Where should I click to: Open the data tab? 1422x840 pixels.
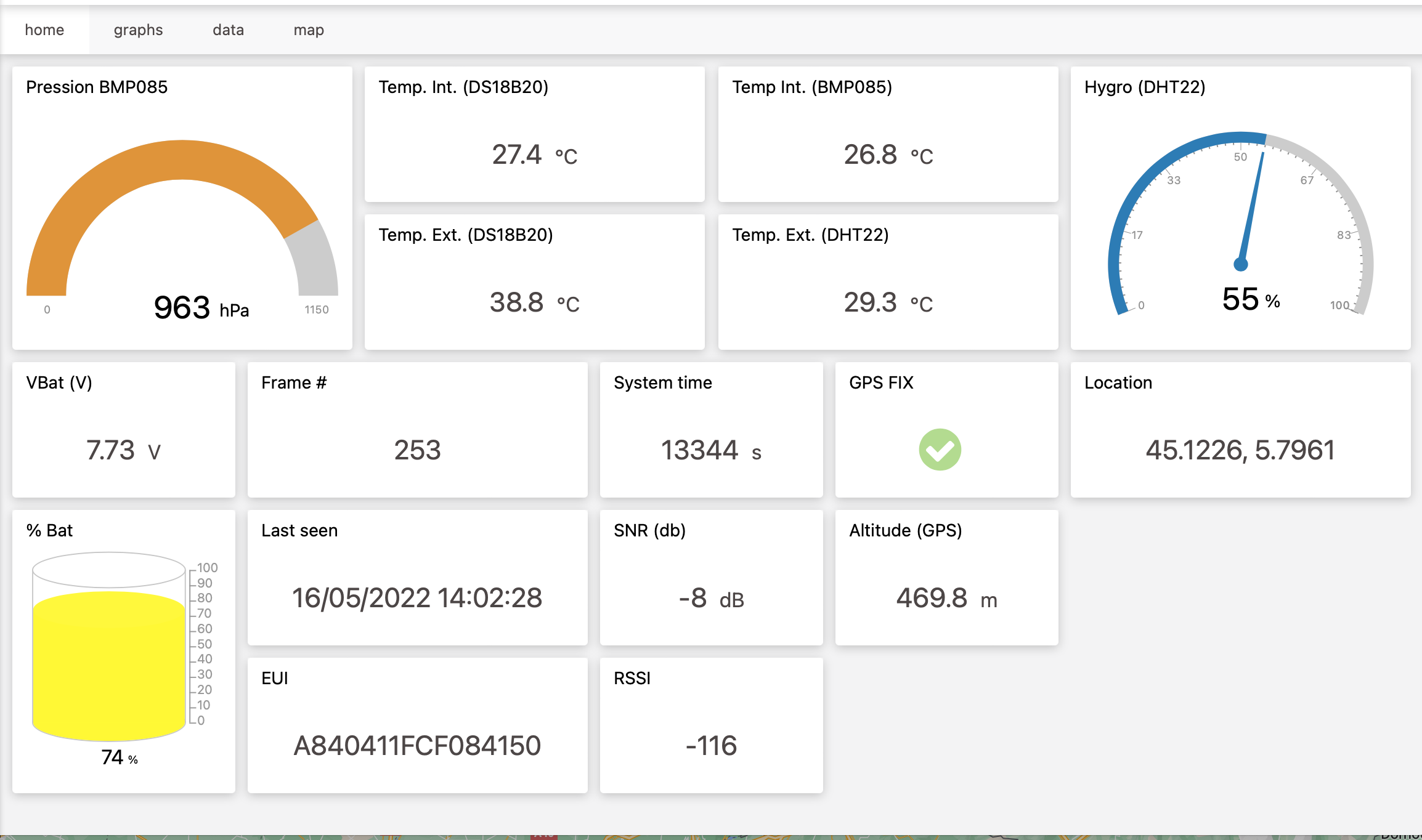(x=228, y=30)
